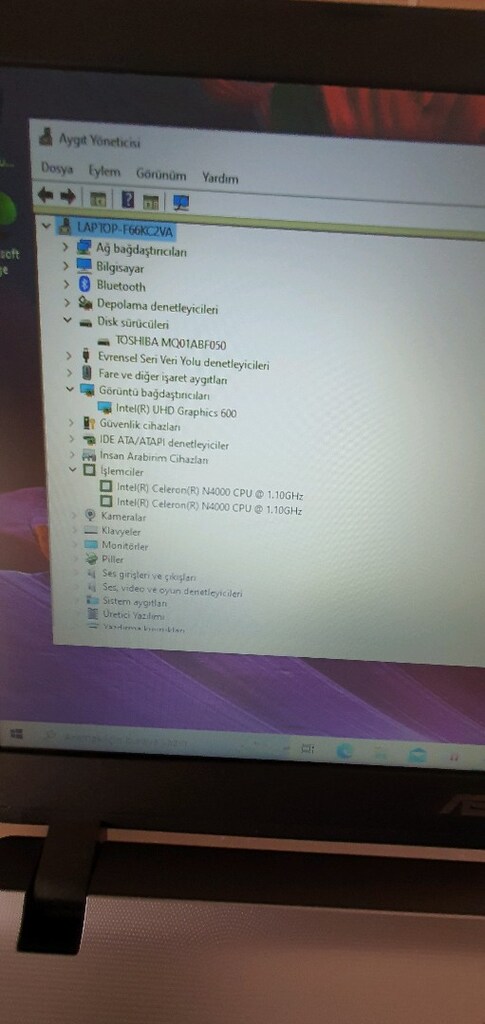Screen dimensions: 485x1024
Task: Select the first Celeron N4000 CPU entry
Action: coord(210,493)
